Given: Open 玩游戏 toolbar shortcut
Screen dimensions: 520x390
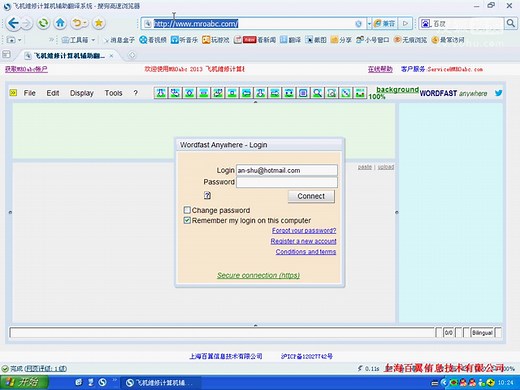Looking at the screenshot, I should pyautogui.click(x=216, y=40).
